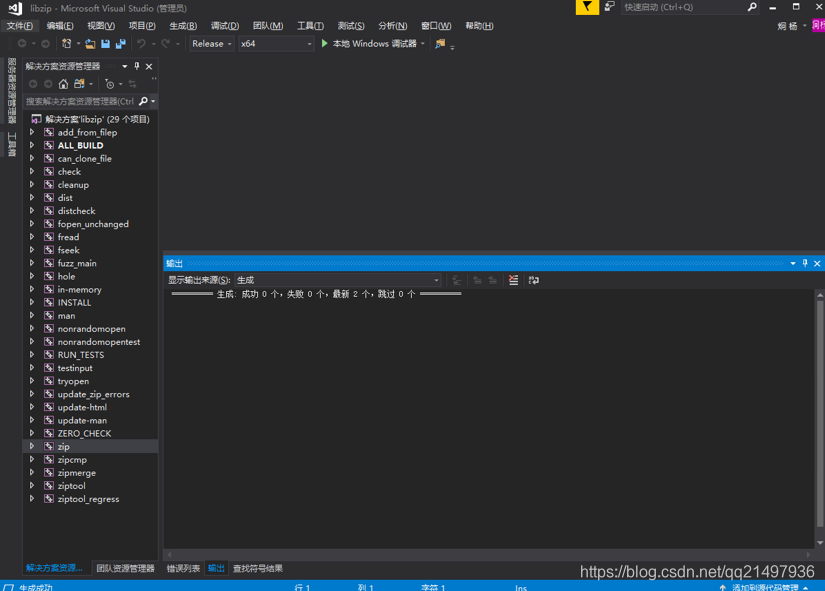This screenshot has height=591, width=825.
Task: Select the 解决方案'libzip' root node
Action: [x=91, y=119]
